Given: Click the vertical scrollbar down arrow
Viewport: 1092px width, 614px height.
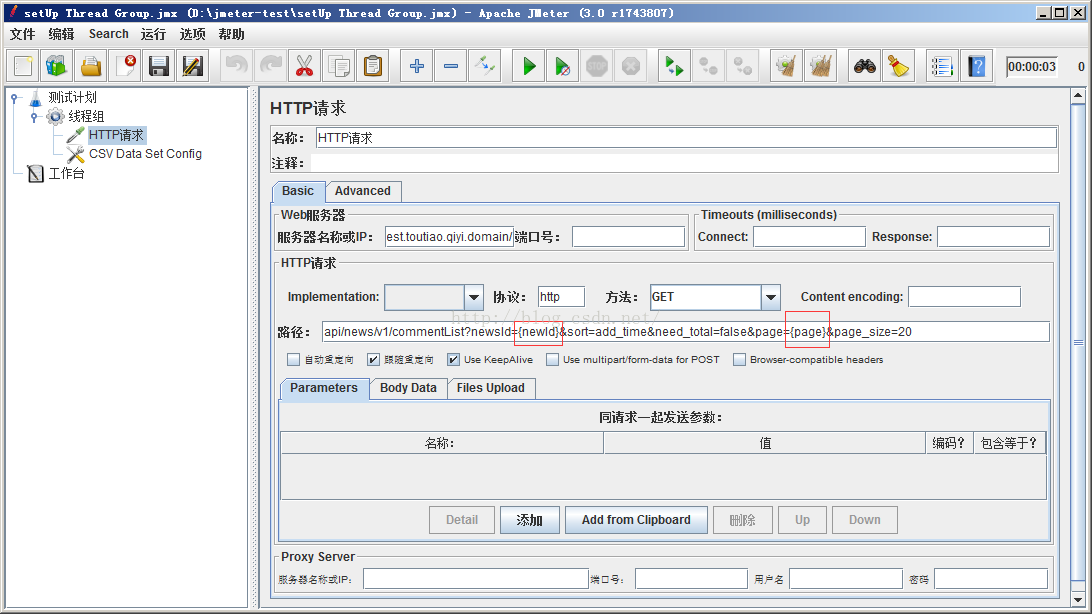Looking at the screenshot, I should coord(1078,600).
